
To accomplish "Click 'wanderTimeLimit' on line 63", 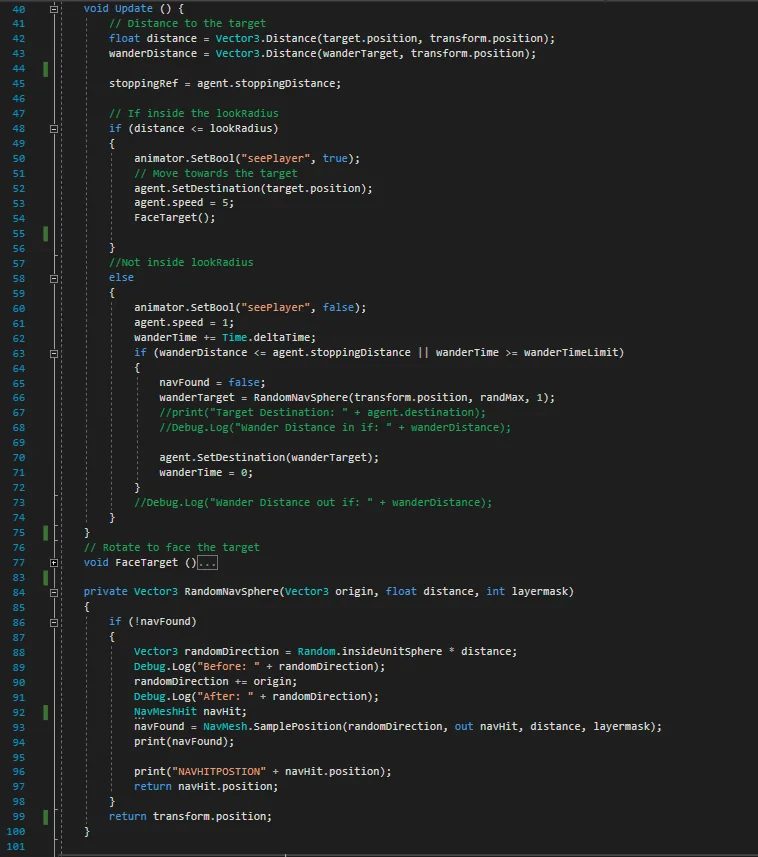I will click(571, 353).
